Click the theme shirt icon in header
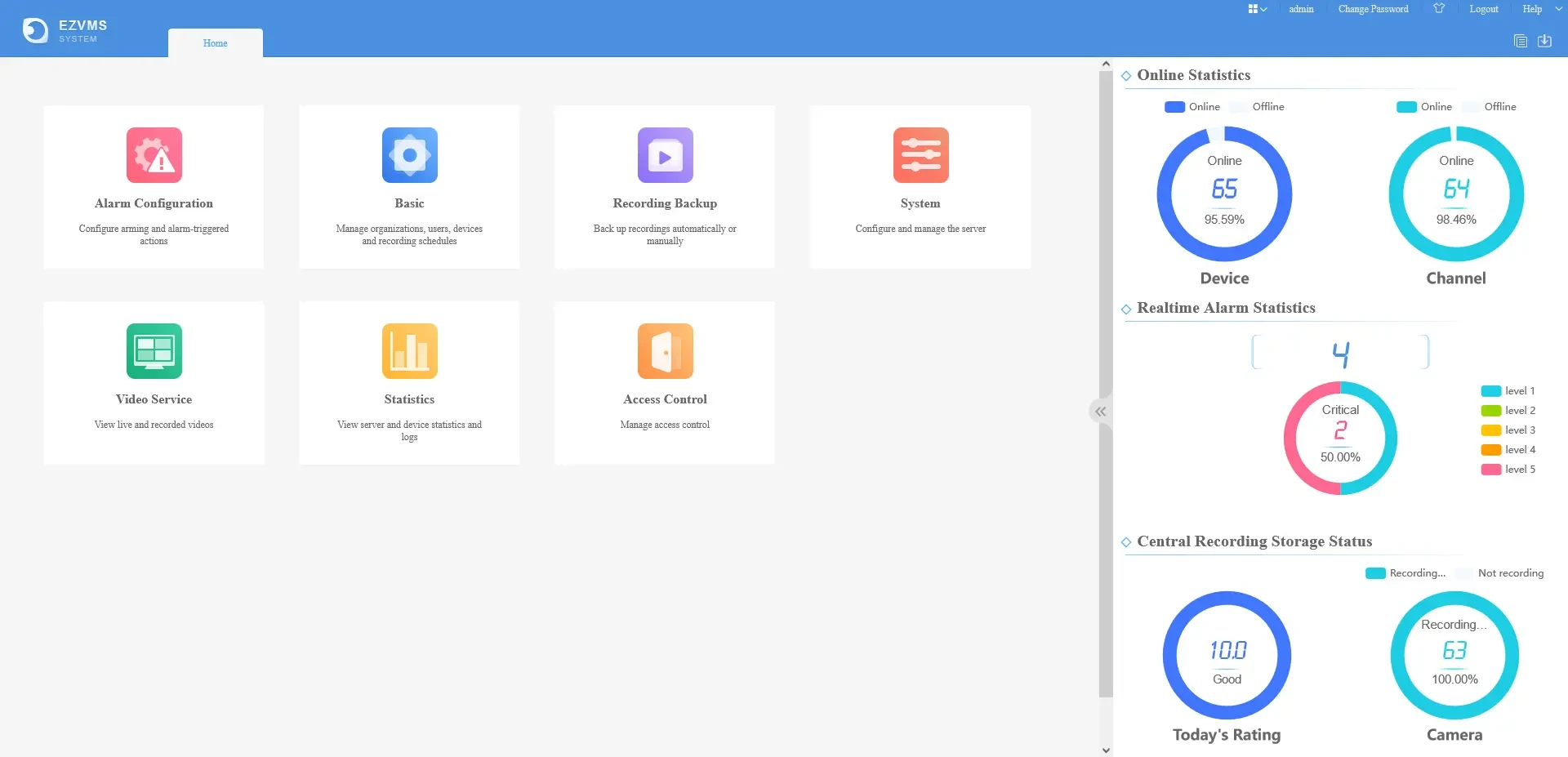The height and width of the screenshot is (757, 1568). point(1439,9)
